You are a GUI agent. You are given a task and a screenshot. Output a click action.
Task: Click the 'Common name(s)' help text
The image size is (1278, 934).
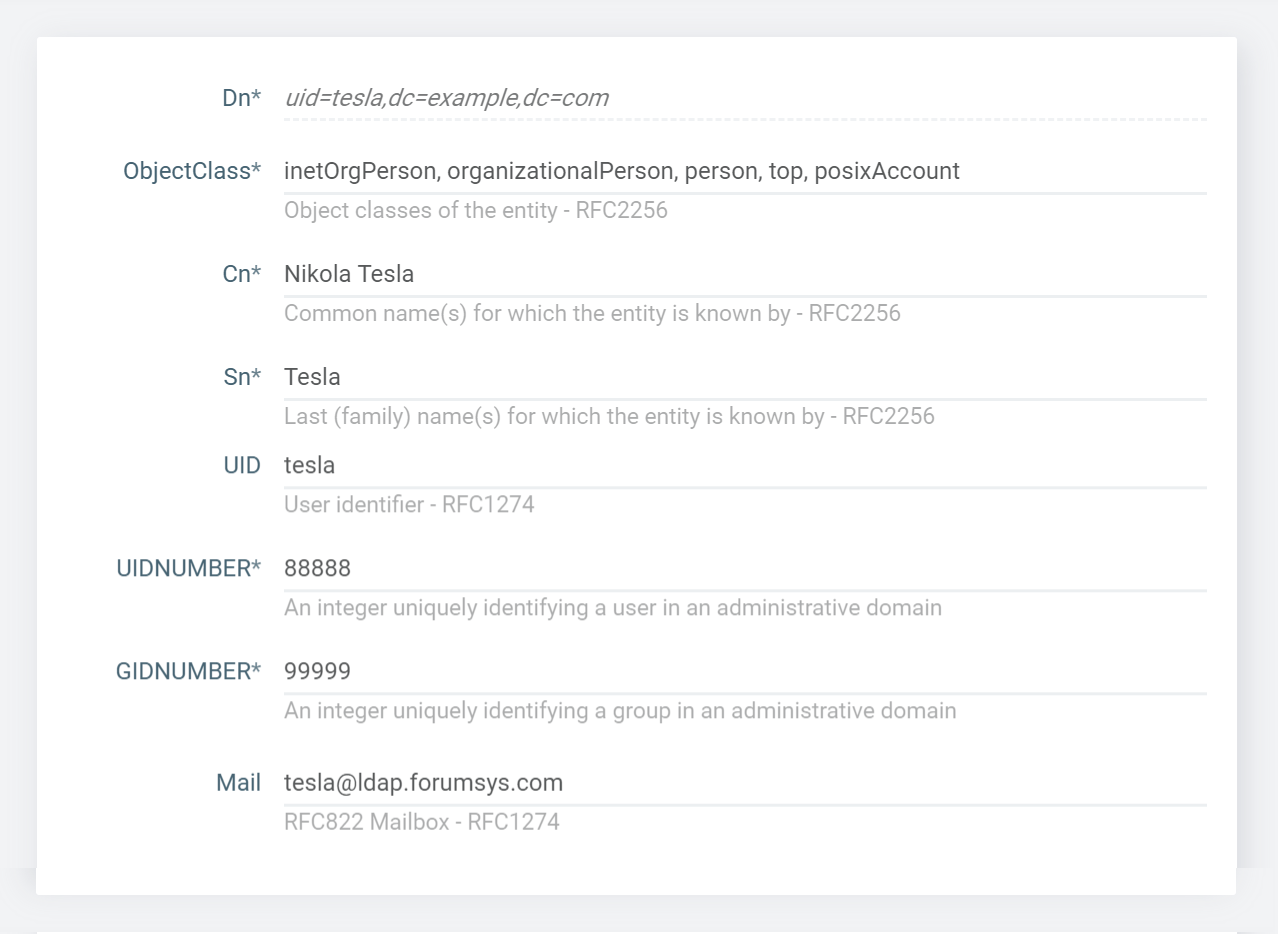(592, 314)
